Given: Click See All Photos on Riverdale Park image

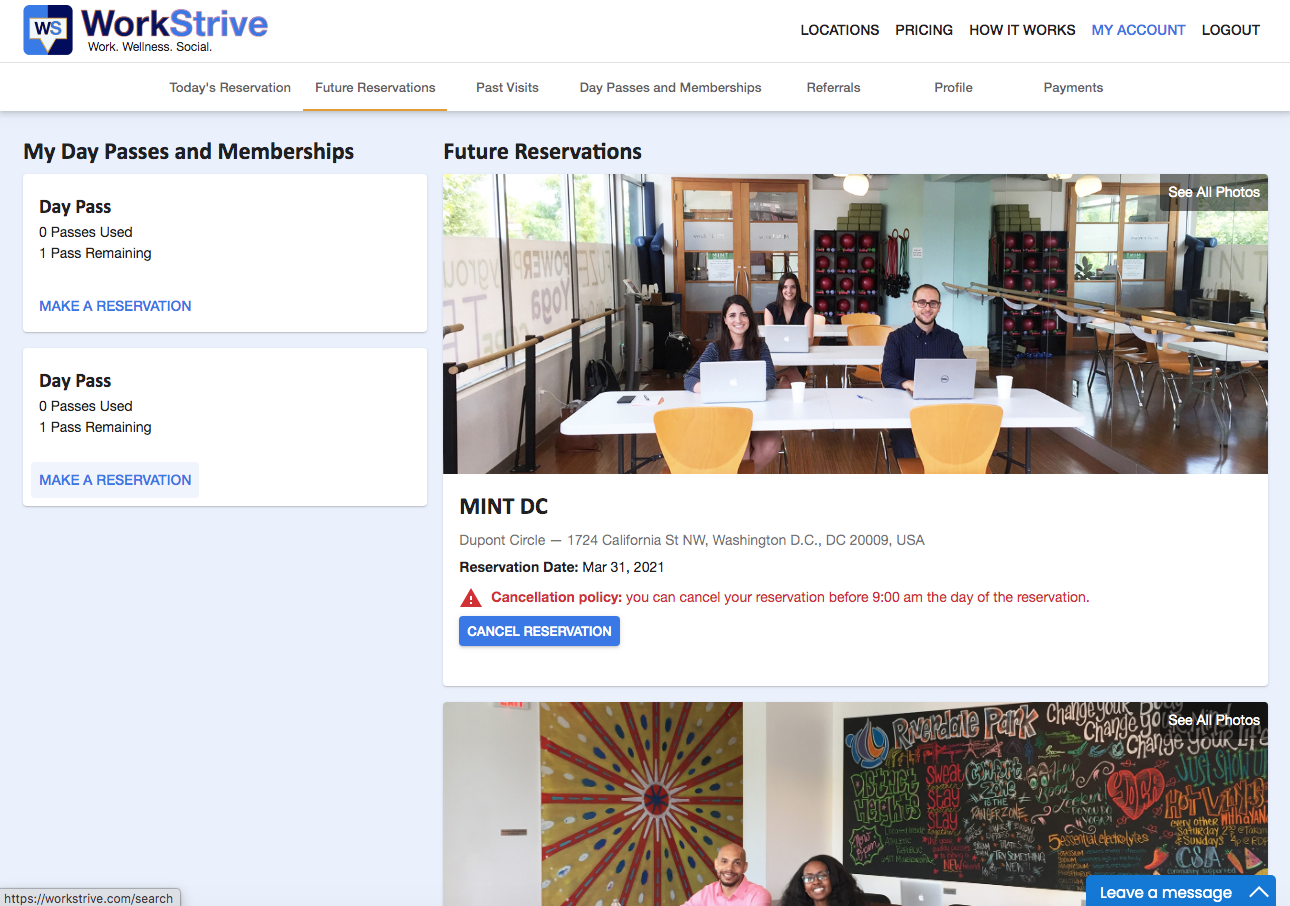Looking at the screenshot, I should pyautogui.click(x=1214, y=720).
